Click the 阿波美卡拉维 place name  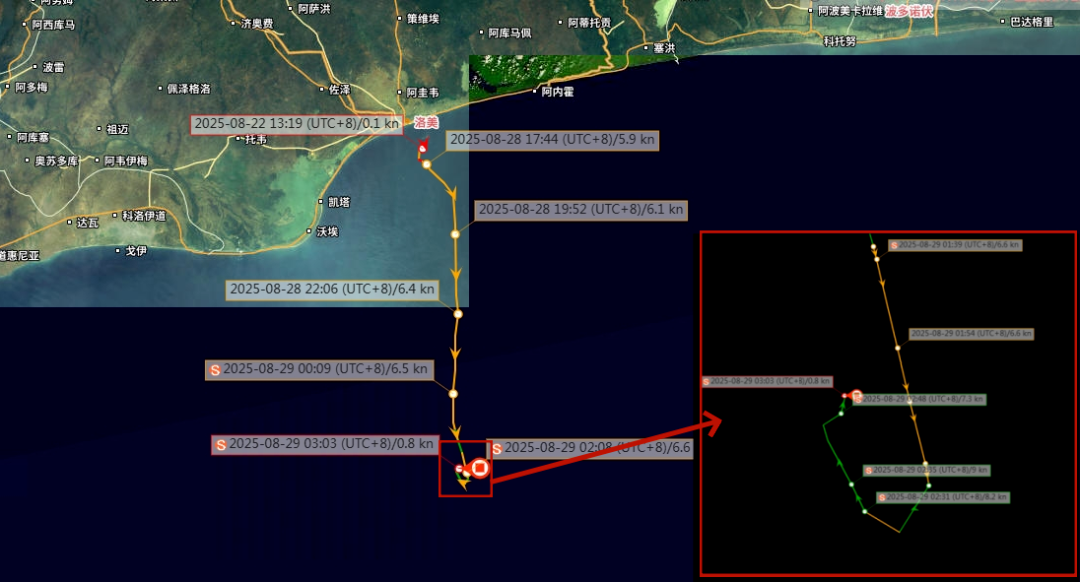pyautogui.click(x=850, y=11)
